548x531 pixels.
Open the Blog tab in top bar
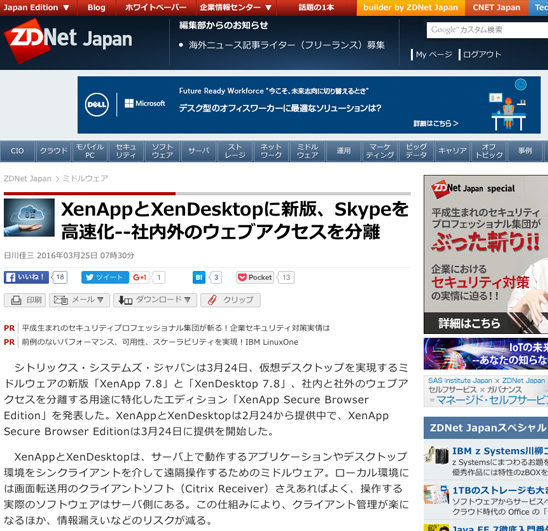96,7
